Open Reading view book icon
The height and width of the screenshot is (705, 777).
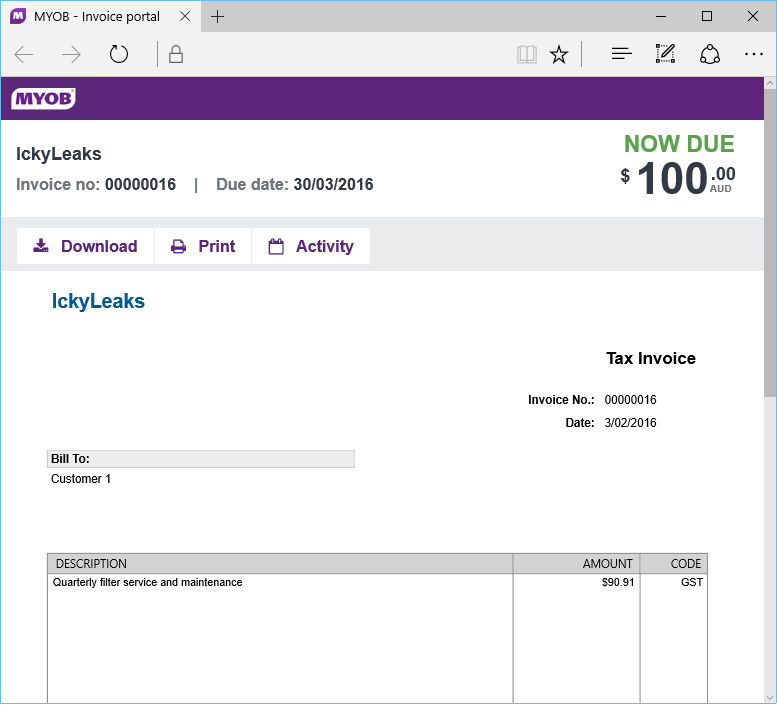[x=527, y=55]
